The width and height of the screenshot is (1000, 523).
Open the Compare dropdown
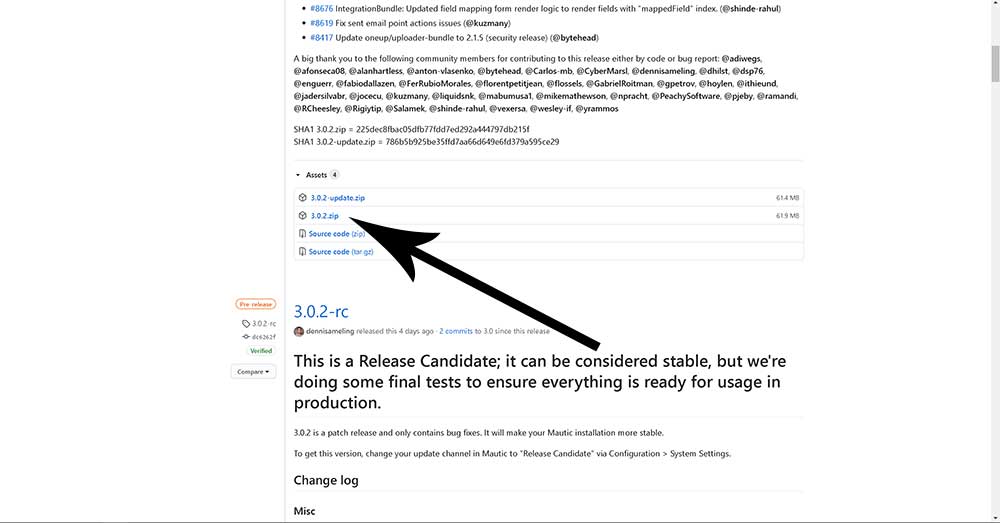pos(254,372)
